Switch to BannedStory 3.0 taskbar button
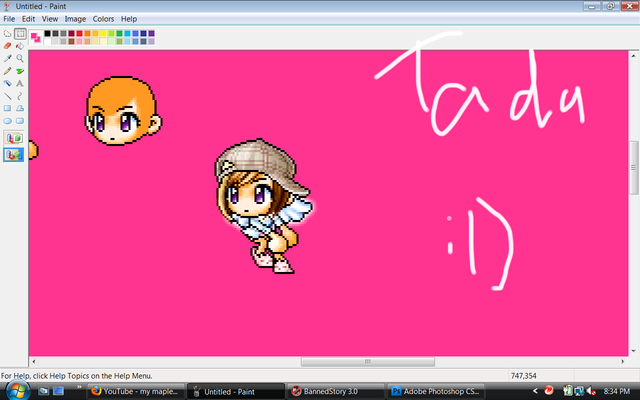This screenshot has width=640, height=400. (x=336, y=391)
